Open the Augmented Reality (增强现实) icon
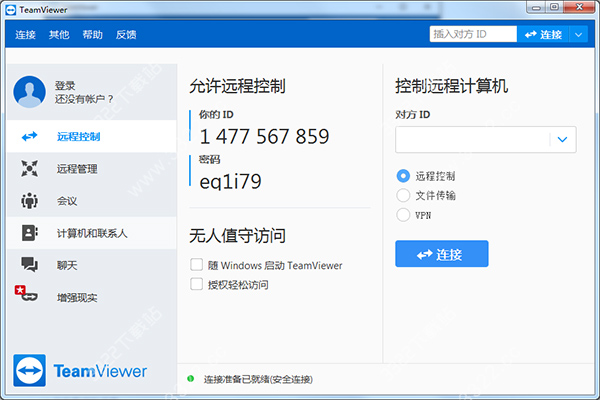 (27, 296)
